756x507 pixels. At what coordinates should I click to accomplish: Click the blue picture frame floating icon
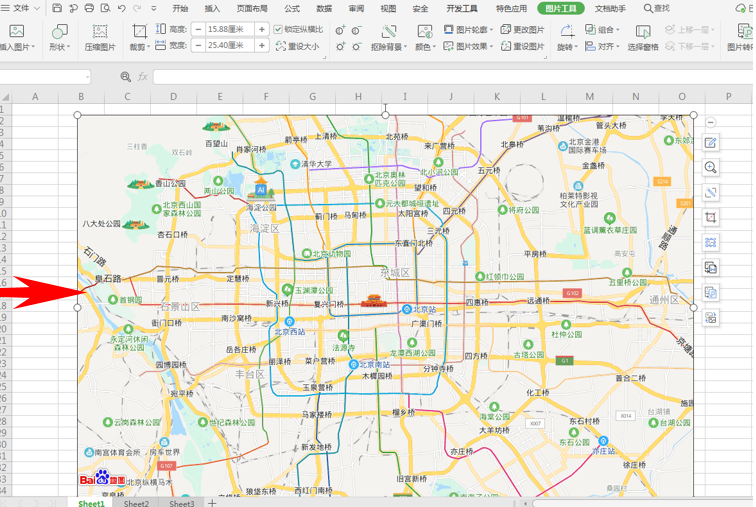(x=711, y=242)
